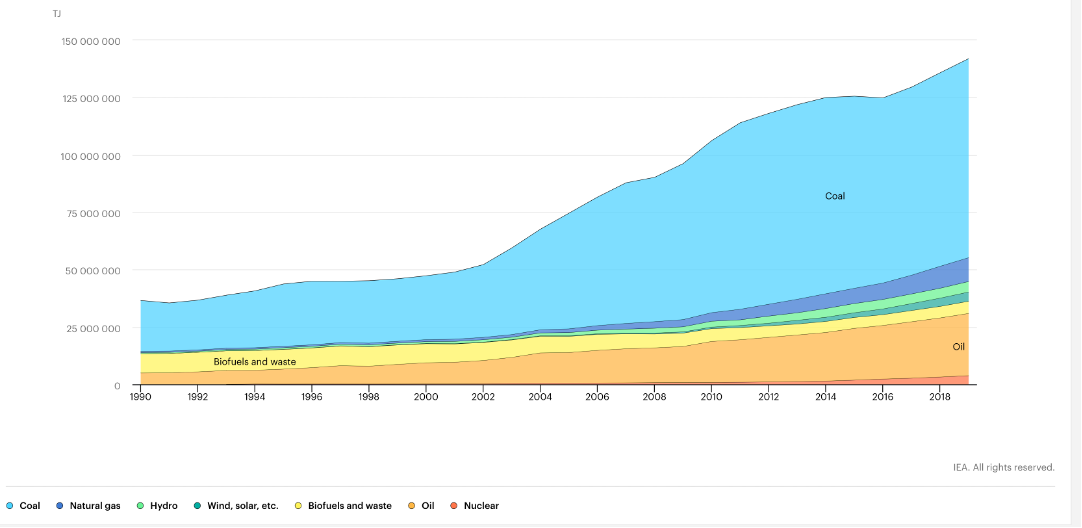Click Biofuels and waste label on chart
This screenshot has width=1082, height=528.
(254, 361)
